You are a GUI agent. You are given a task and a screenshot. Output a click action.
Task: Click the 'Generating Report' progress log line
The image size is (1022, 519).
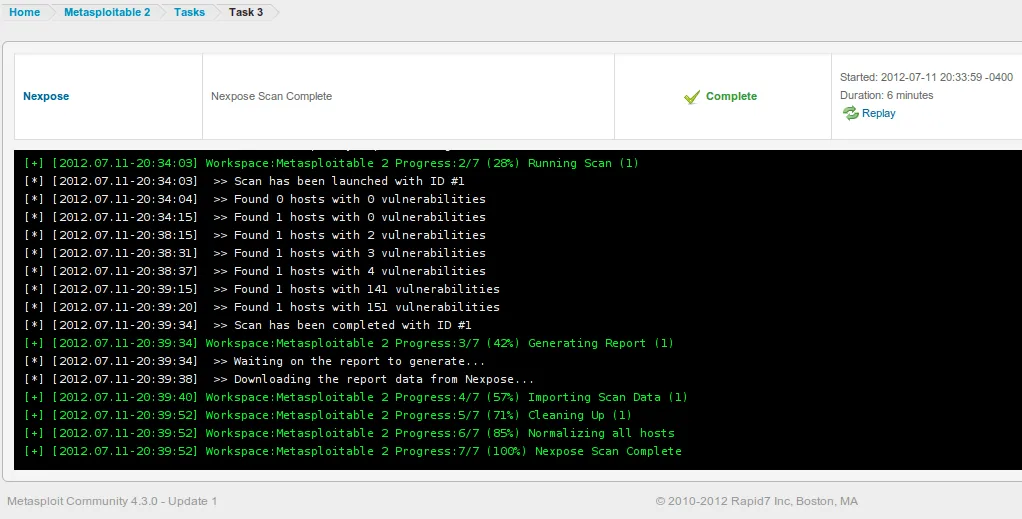pos(349,343)
